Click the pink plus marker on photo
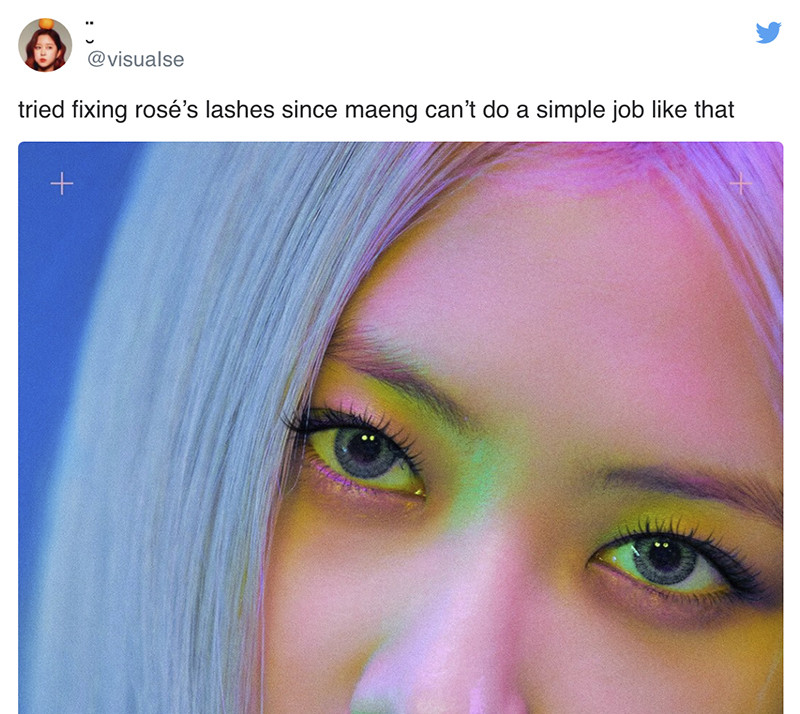 pyautogui.click(x=740, y=183)
